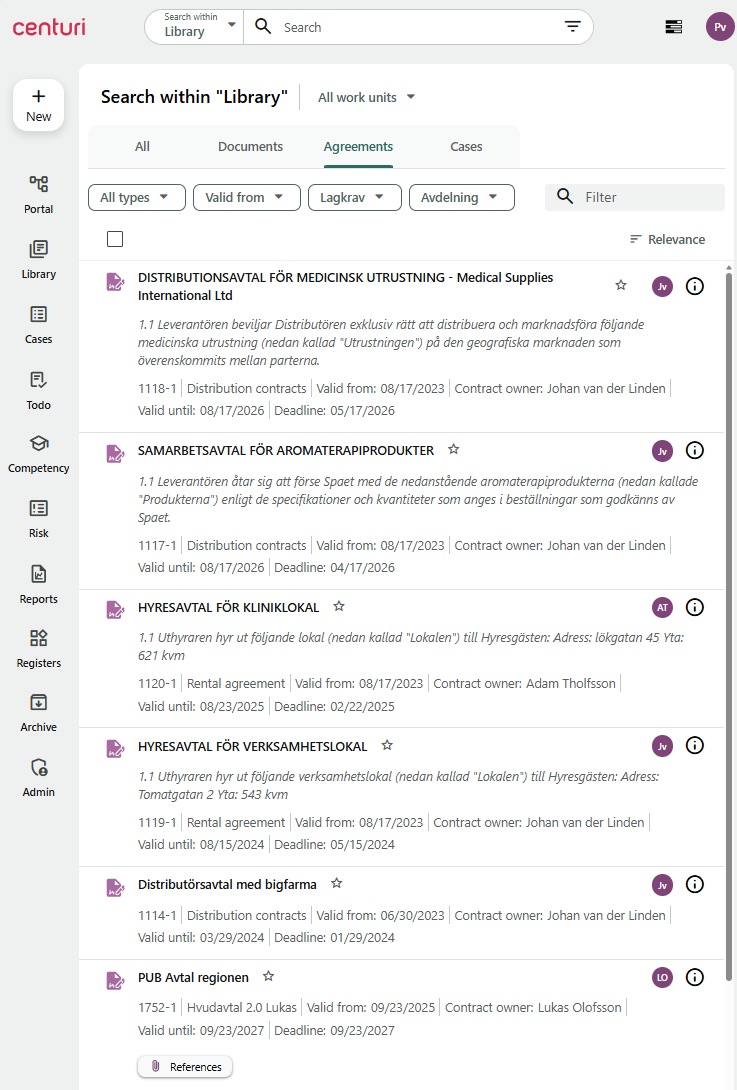Click 'Hvudavtal 2.0 Lukas' type text
The width and height of the screenshot is (737, 1090).
[241, 1007]
